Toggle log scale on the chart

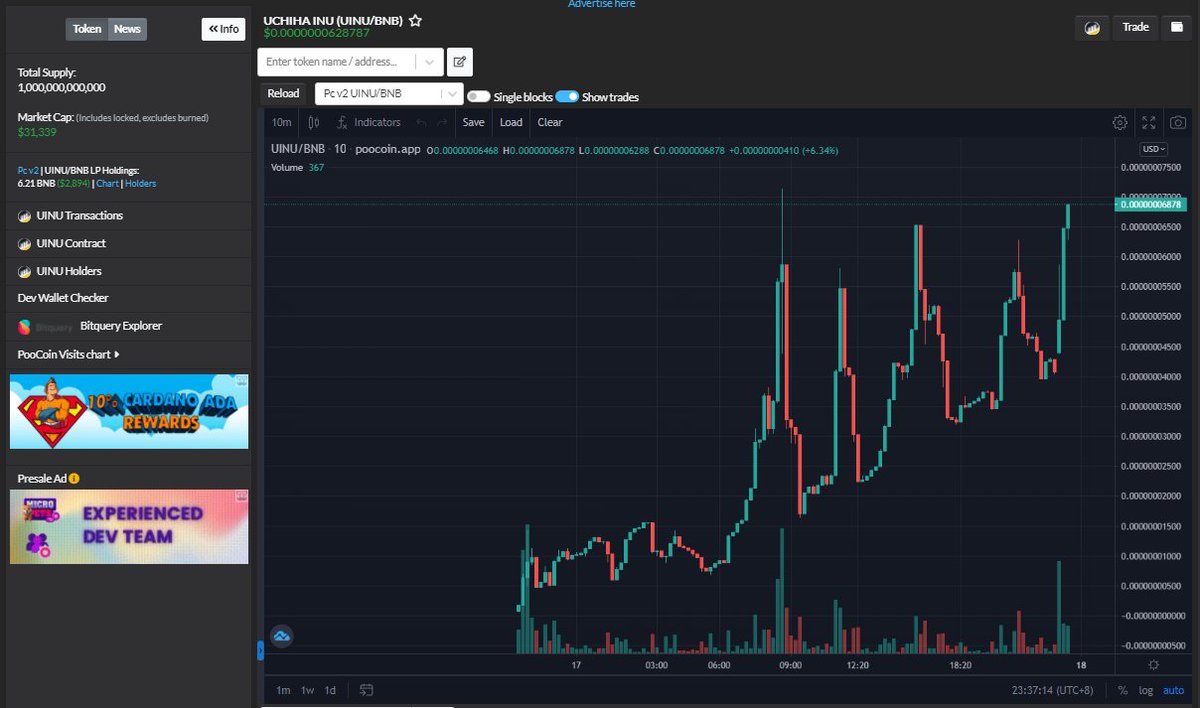(1146, 690)
